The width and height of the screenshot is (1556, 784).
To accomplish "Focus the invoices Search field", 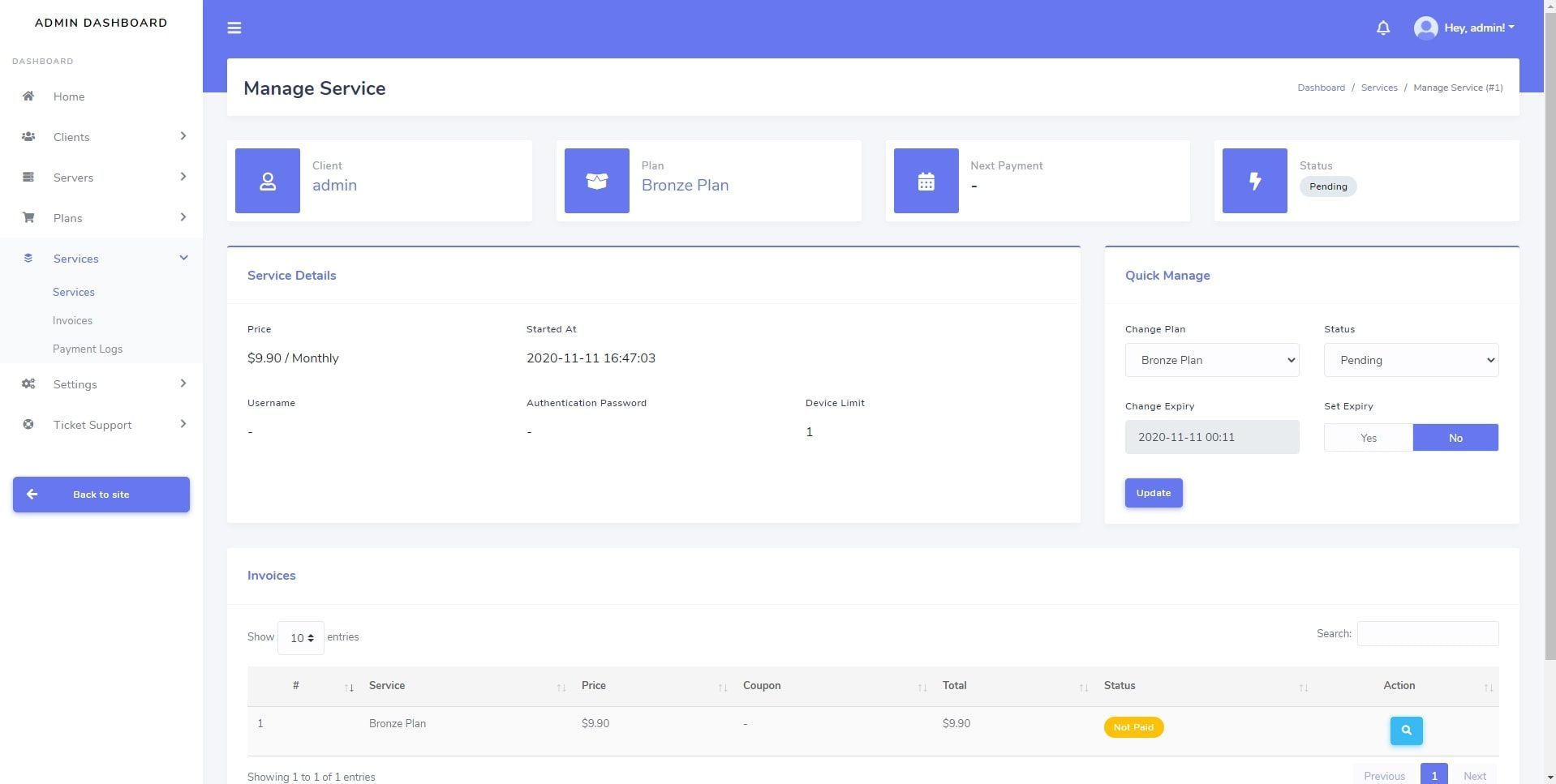I will pyautogui.click(x=1428, y=634).
